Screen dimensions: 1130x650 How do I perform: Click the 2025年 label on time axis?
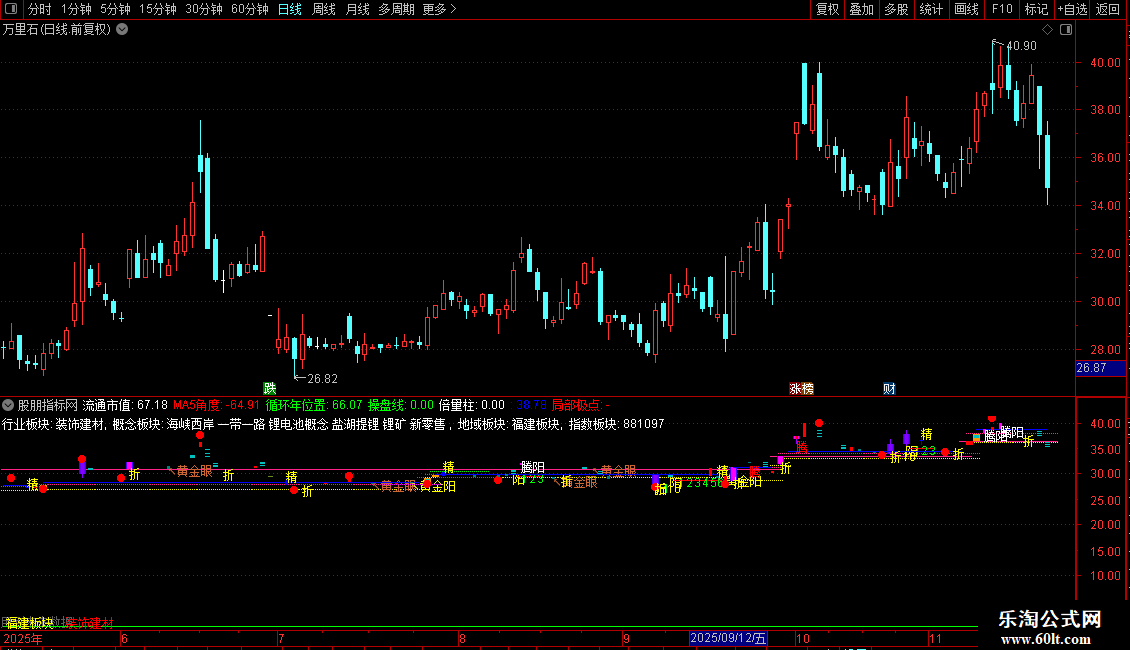[23, 639]
